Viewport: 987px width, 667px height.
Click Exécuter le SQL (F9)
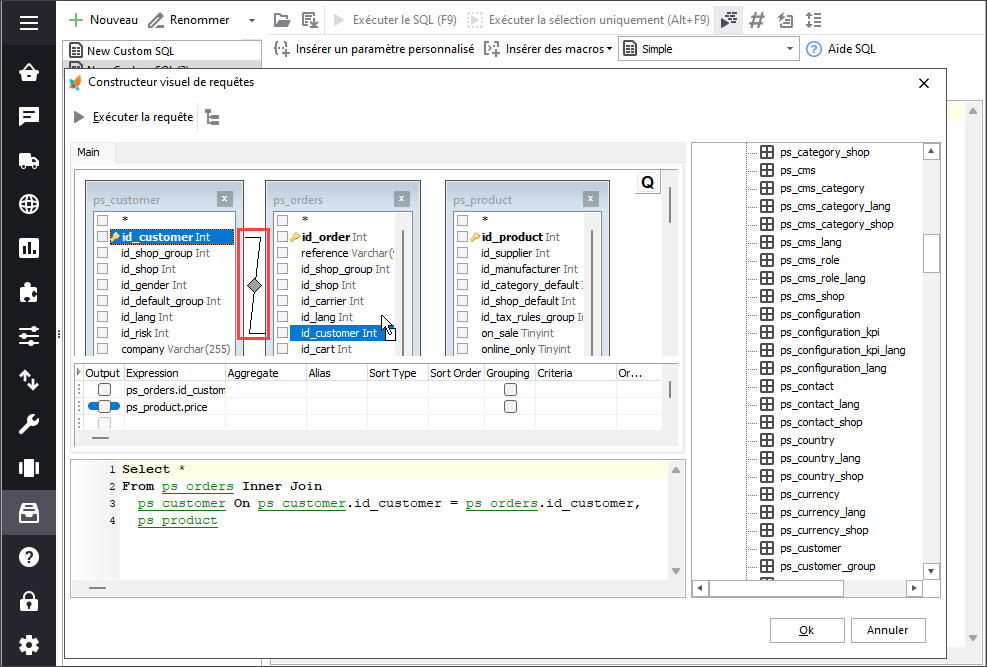click(395, 20)
